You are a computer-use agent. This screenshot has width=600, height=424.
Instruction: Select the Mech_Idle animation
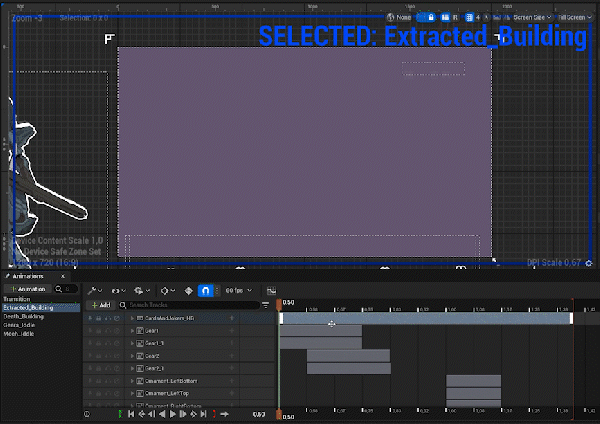click(x=19, y=334)
